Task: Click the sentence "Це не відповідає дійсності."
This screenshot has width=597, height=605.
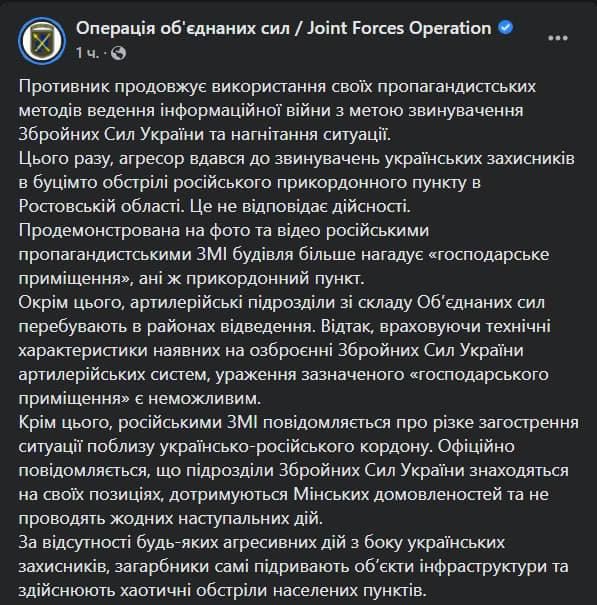Action: point(300,206)
